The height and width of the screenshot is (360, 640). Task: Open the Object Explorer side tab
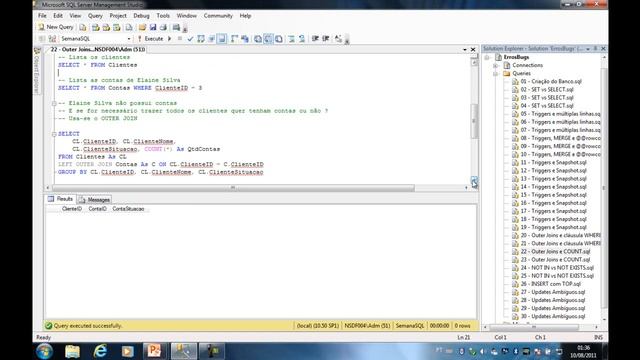pyautogui.click(x=37, y=71)
